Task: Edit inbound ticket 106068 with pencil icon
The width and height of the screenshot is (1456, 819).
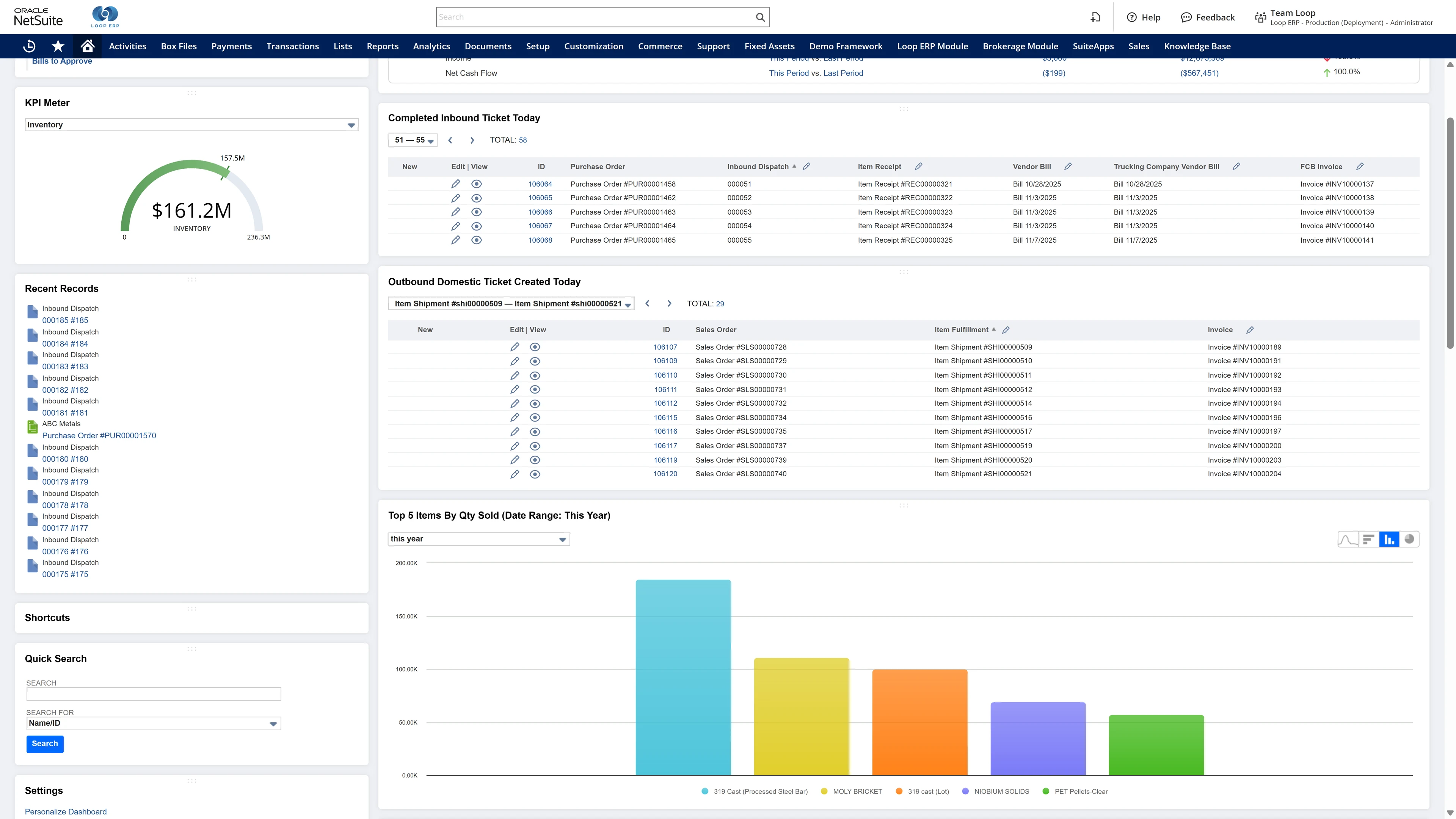Action: (x=455, y=240)
